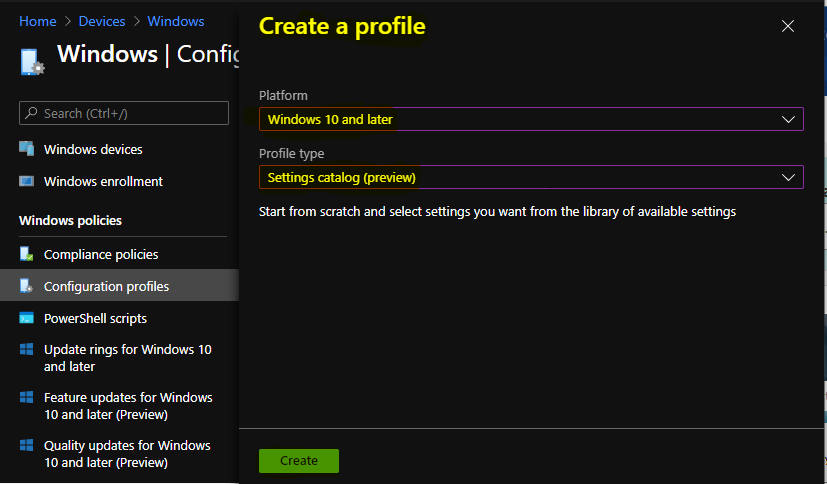
Task: Click the green Create button
Action: point(299,460)
